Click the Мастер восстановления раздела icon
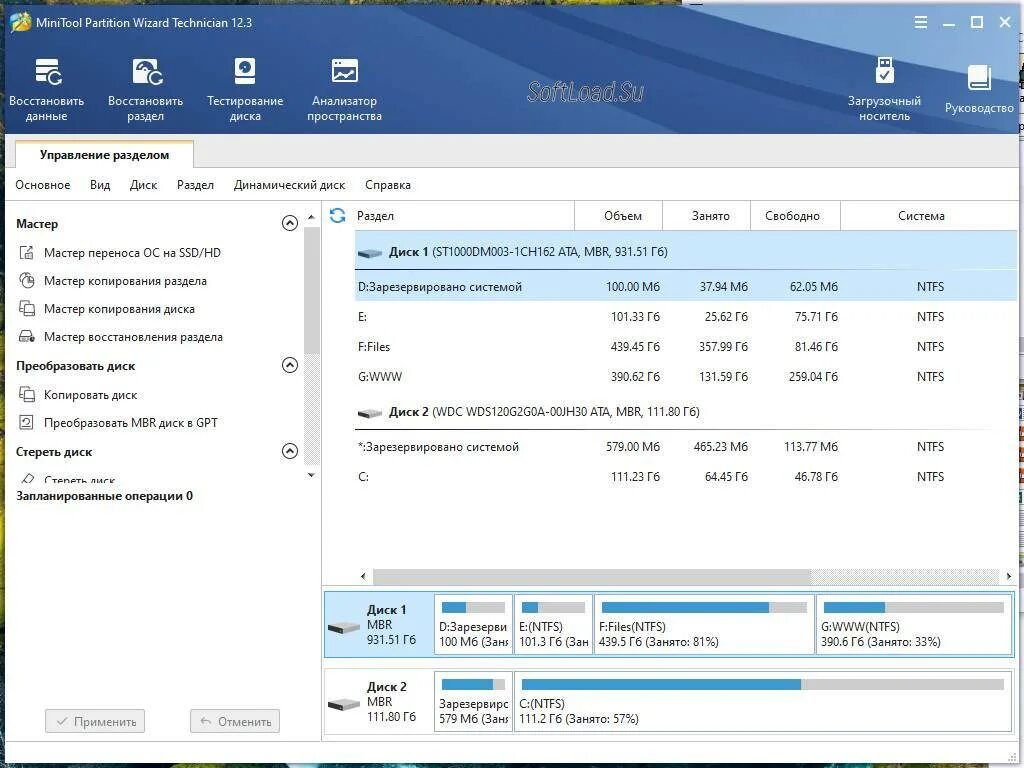 point(27,336)
